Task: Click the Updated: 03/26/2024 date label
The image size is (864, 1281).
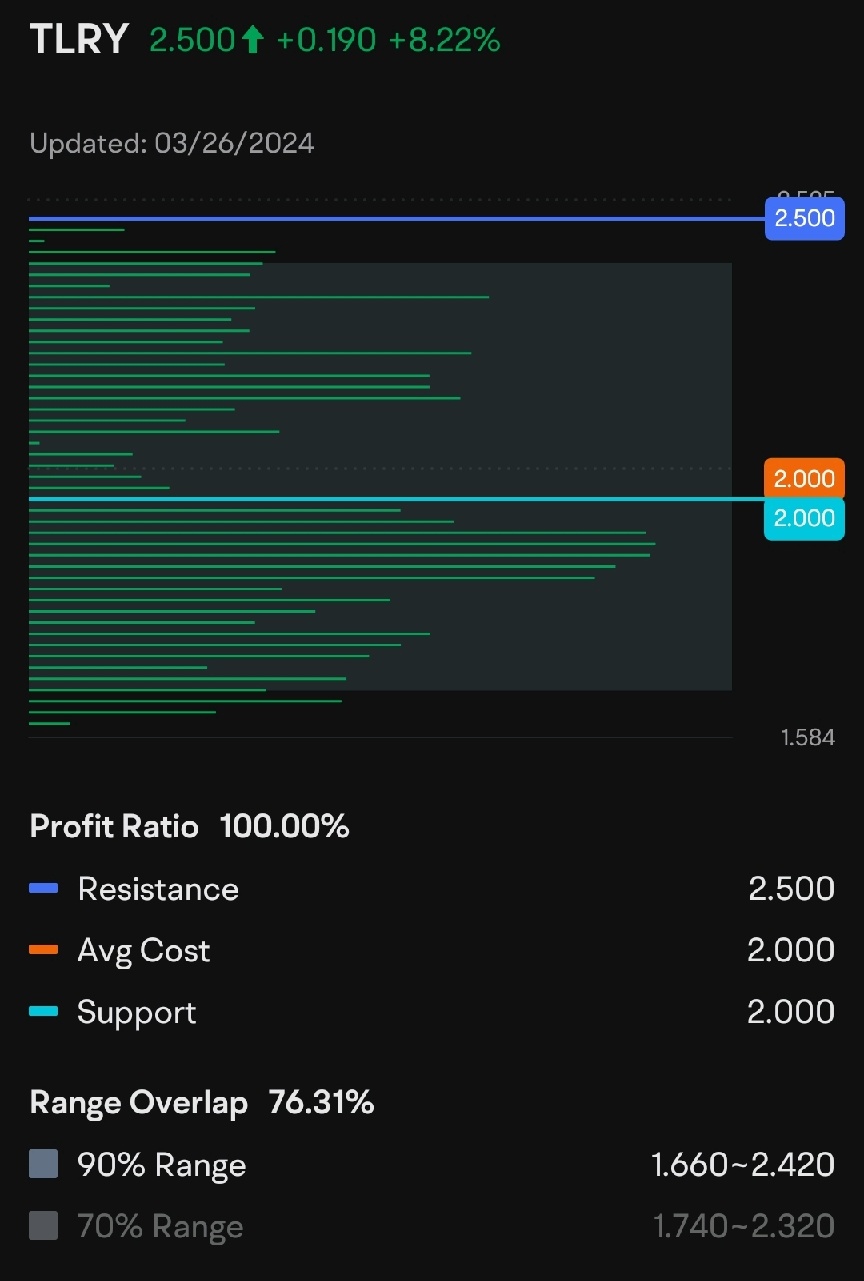Action: 172,143
